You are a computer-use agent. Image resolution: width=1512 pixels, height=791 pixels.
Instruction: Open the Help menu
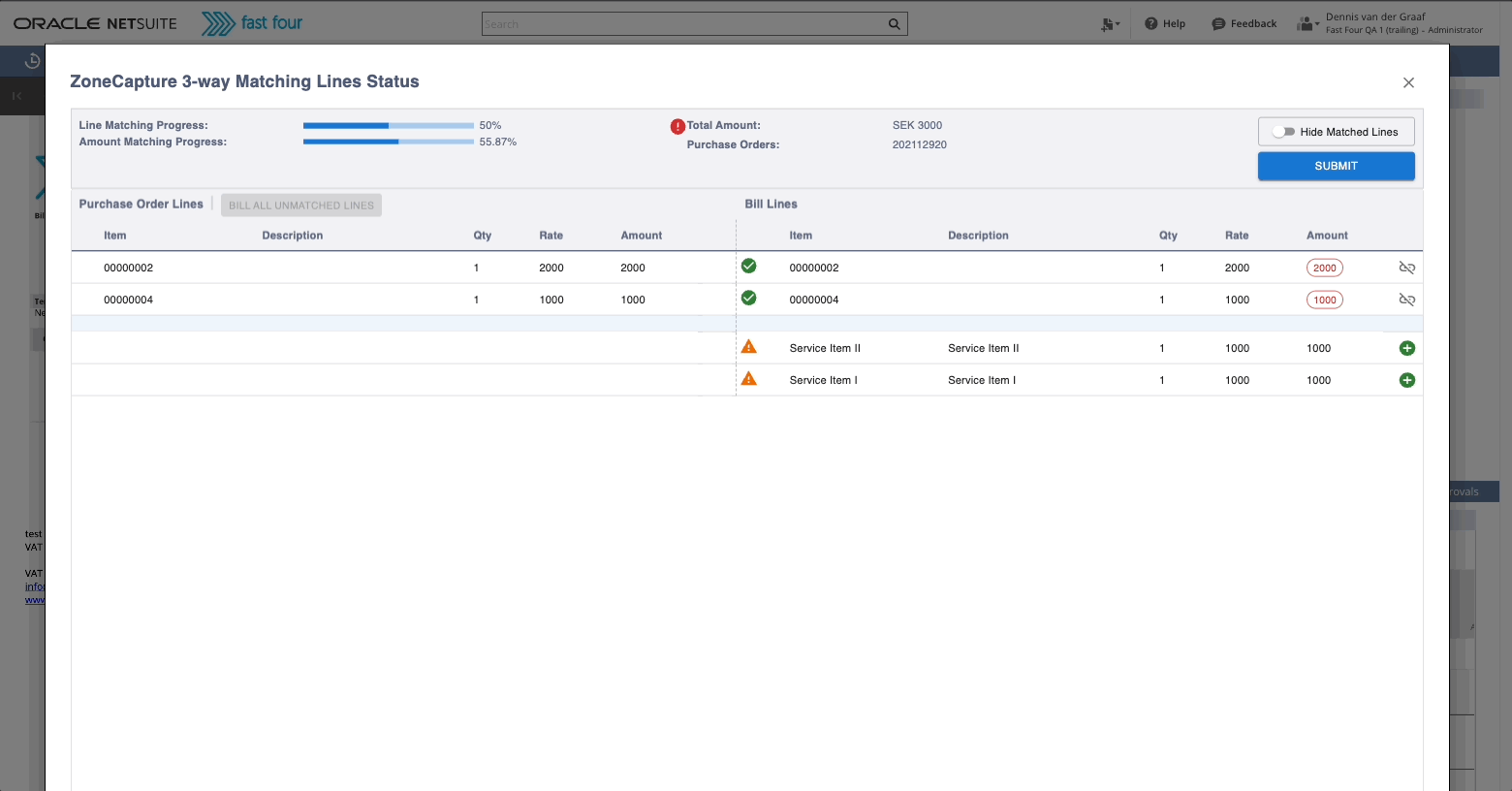[1164, 24]
